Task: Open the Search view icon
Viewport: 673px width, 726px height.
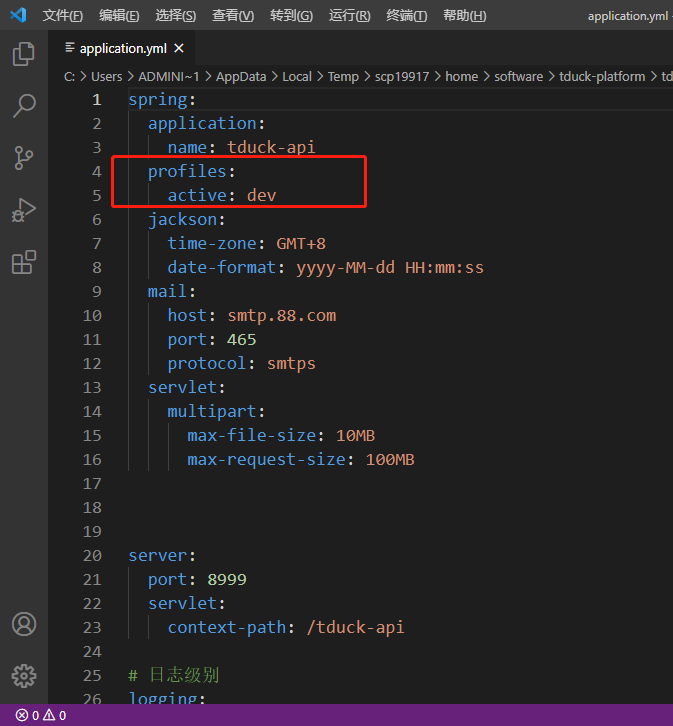Action: coord(23,106)
